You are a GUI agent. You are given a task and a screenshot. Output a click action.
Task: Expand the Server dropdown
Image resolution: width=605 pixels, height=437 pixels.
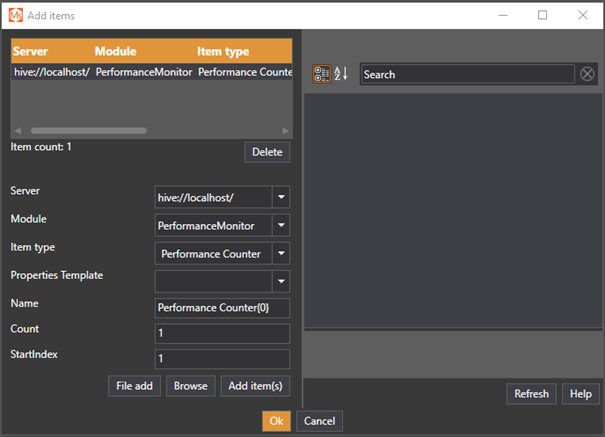tap(281, 198)
